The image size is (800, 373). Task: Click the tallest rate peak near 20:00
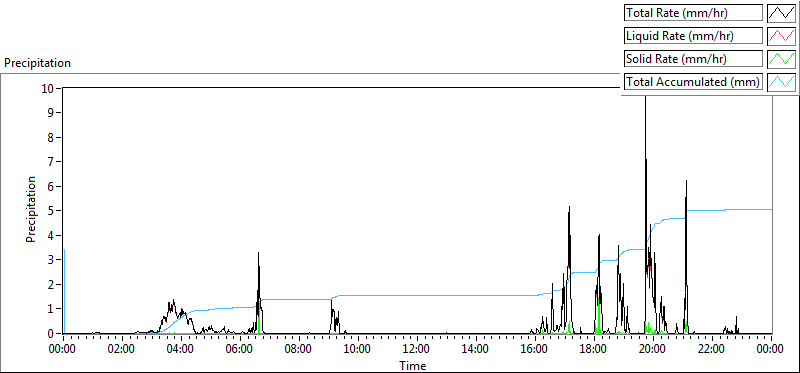645,97
